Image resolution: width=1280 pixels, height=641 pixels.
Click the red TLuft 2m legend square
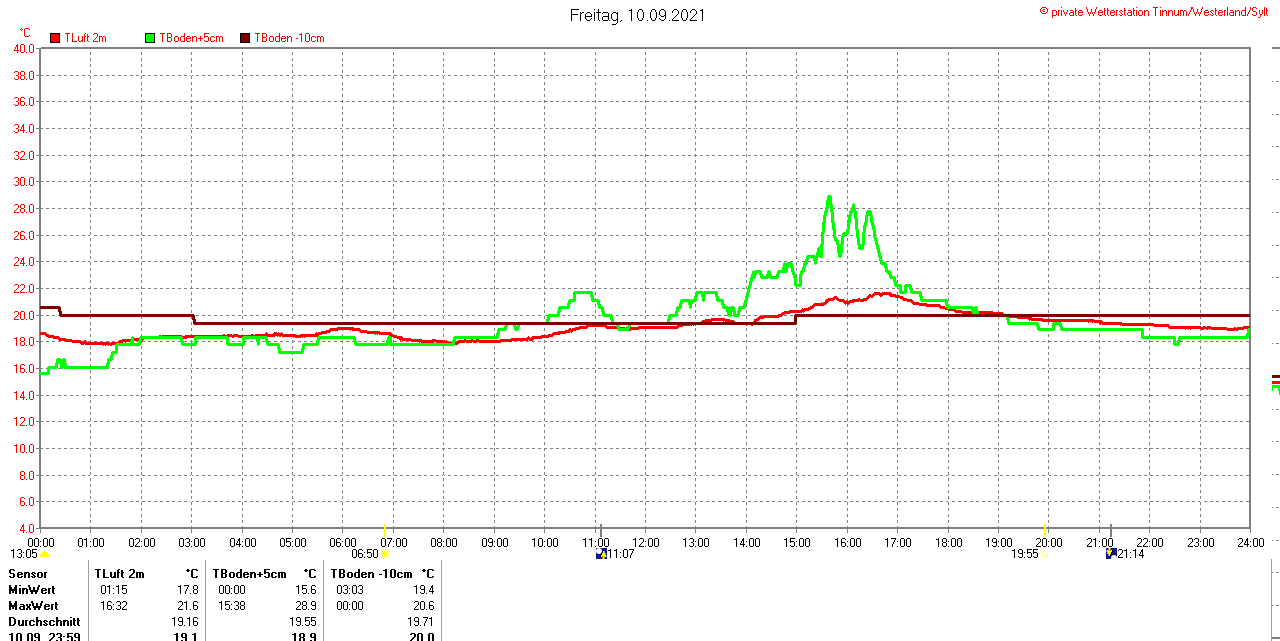click(x=55, y=38)
